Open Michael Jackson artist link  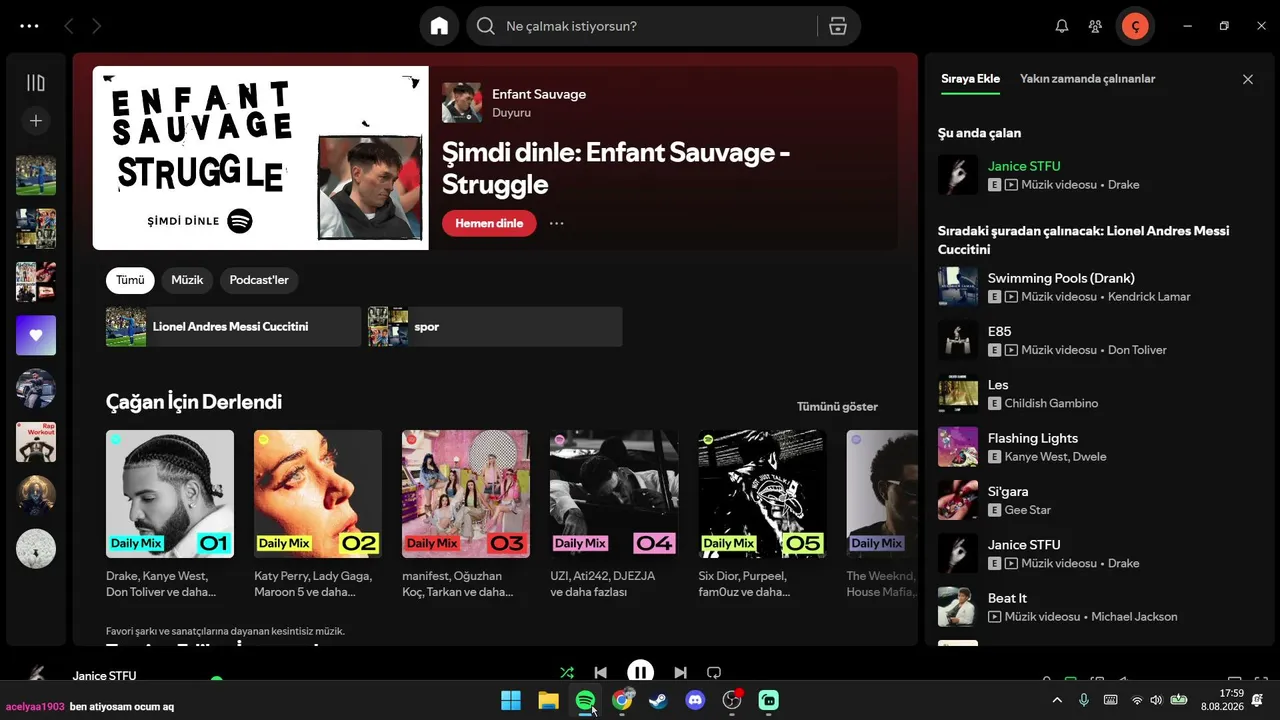click(x=1134, y=617)
